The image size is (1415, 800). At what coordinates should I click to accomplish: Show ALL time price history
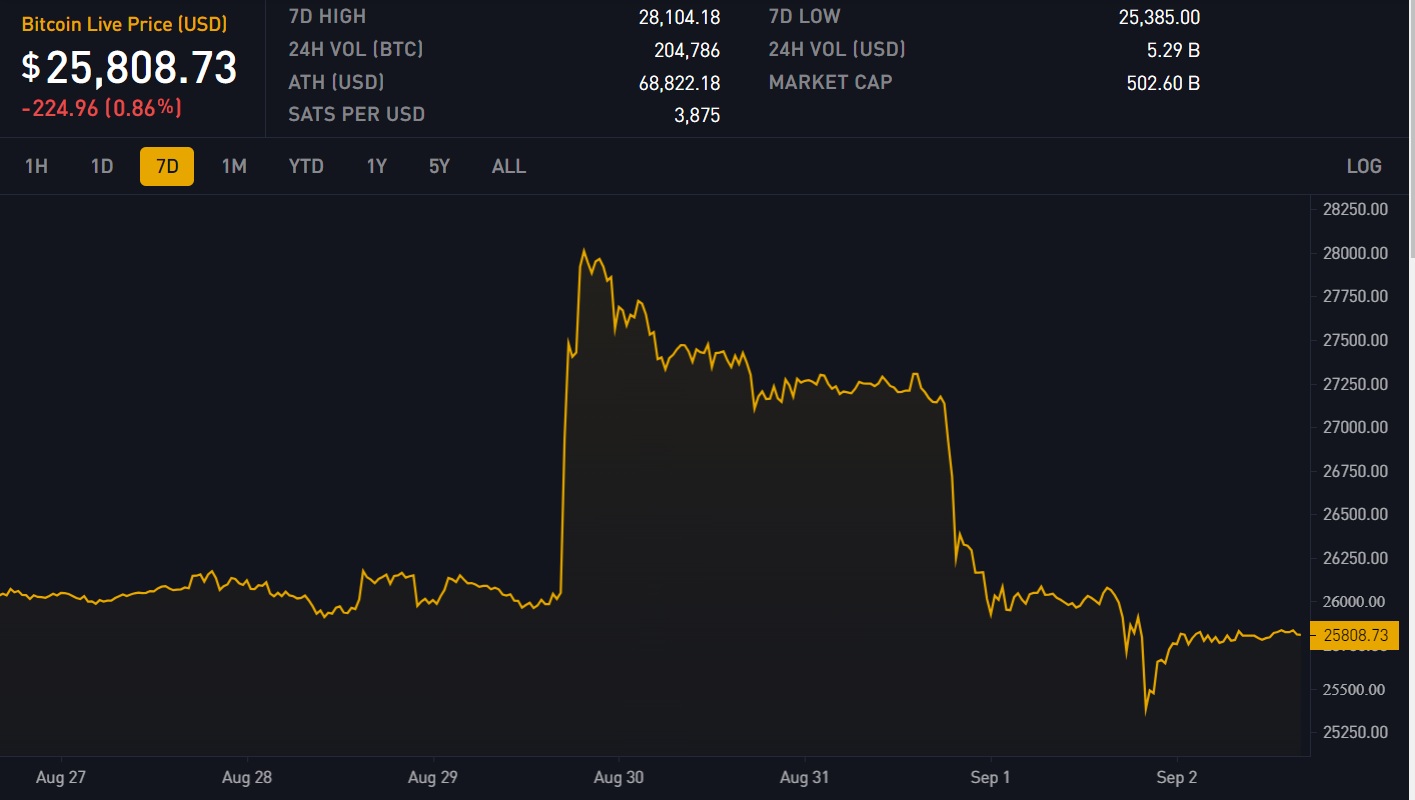pyautogui.click(x=509, y=166)
